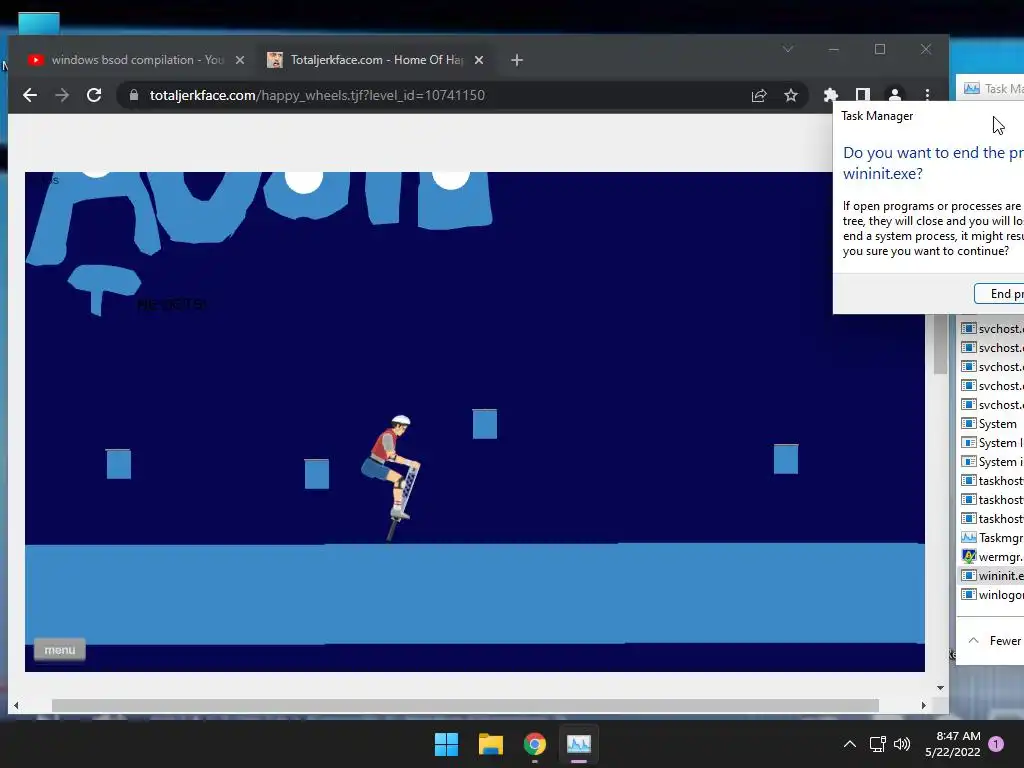Click horizontal scrollbar in Chrome page
The height and width of the screenshot is (768, 1024).
pyautogui.click(x=465, y=705)
